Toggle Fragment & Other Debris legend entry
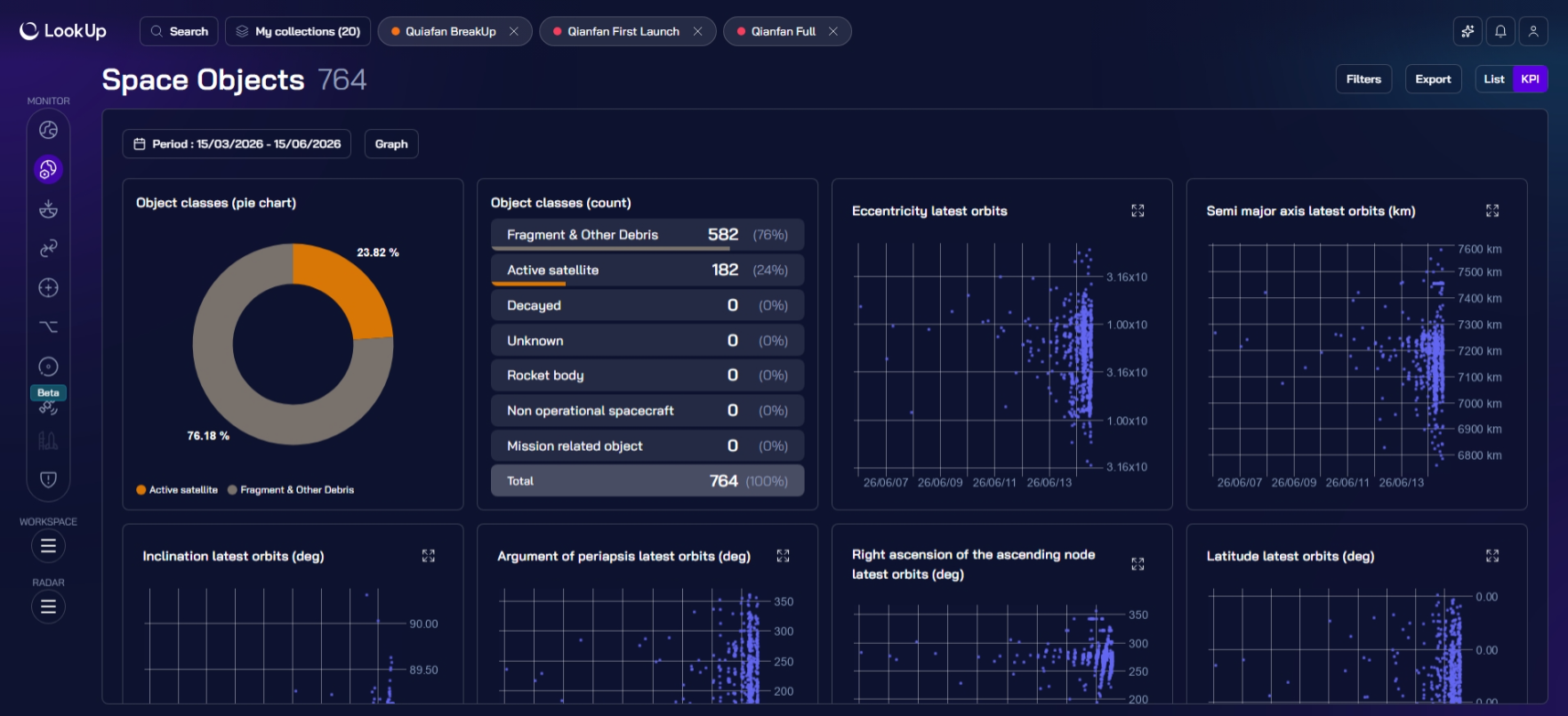Viewport: 1568px width, 716px height. tap(291, 490)
